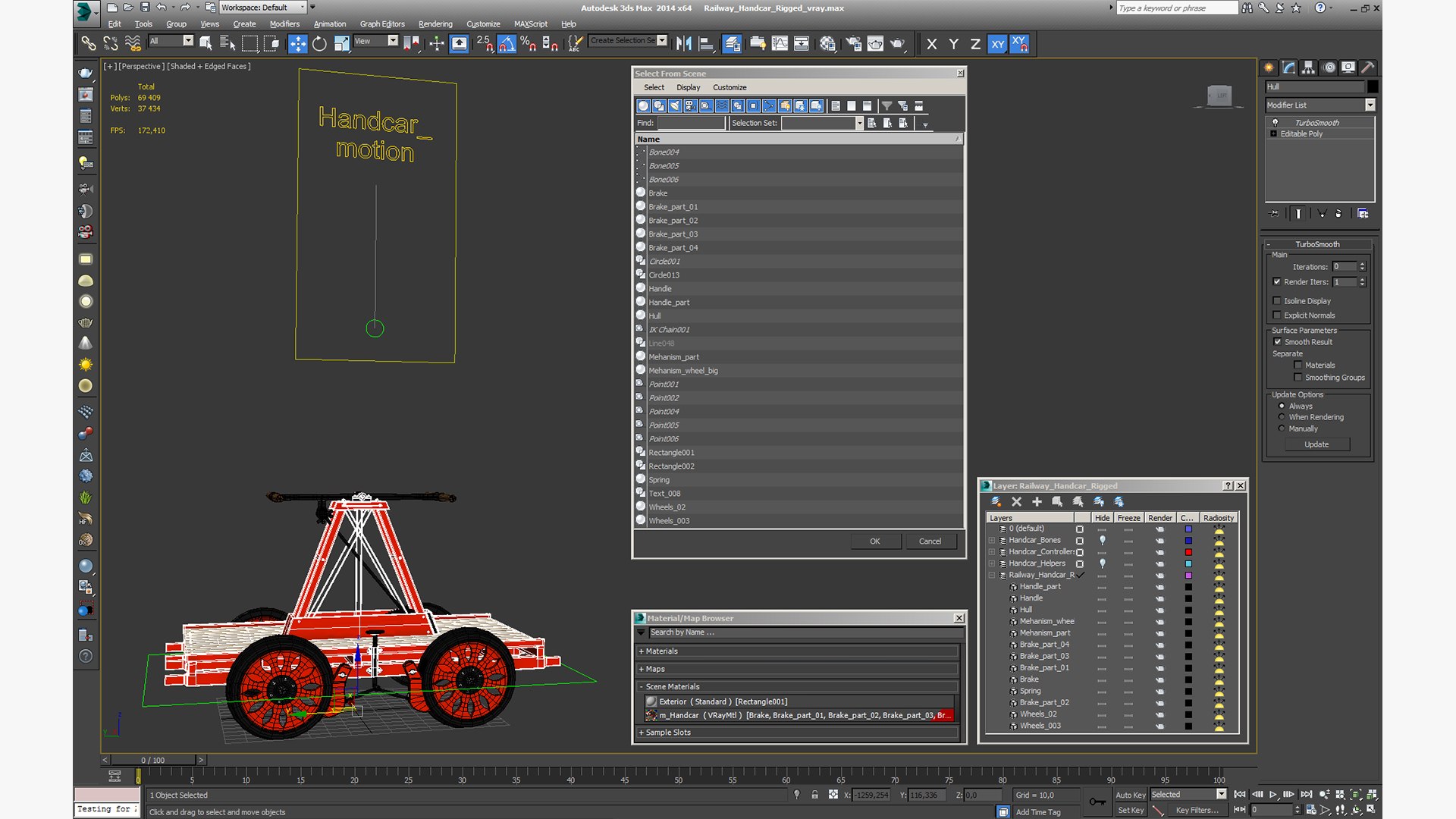Open the Animation menu
1456x819 pixels.
(330, 24)
